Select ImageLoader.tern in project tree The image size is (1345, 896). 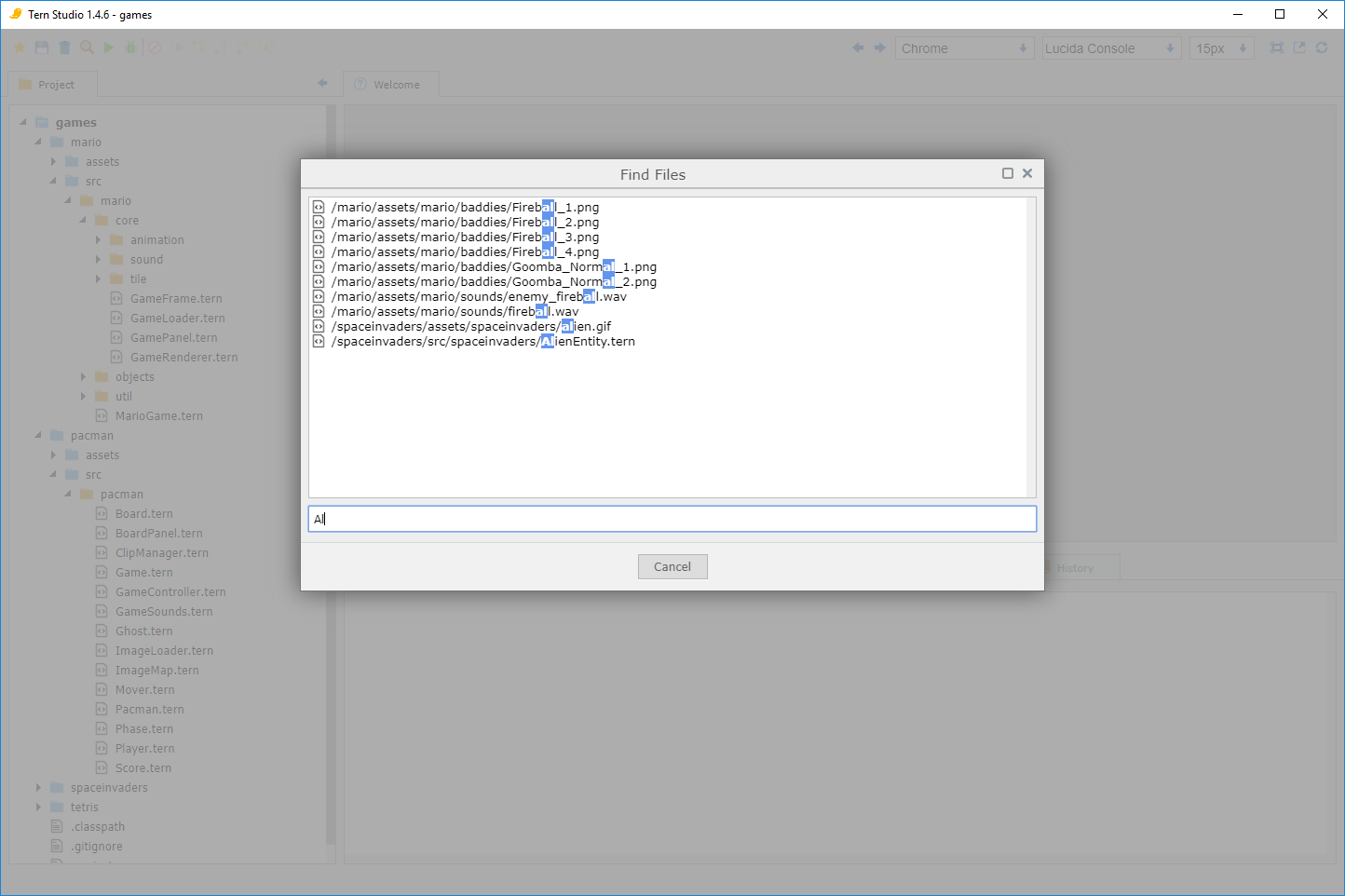pos(164,650)
